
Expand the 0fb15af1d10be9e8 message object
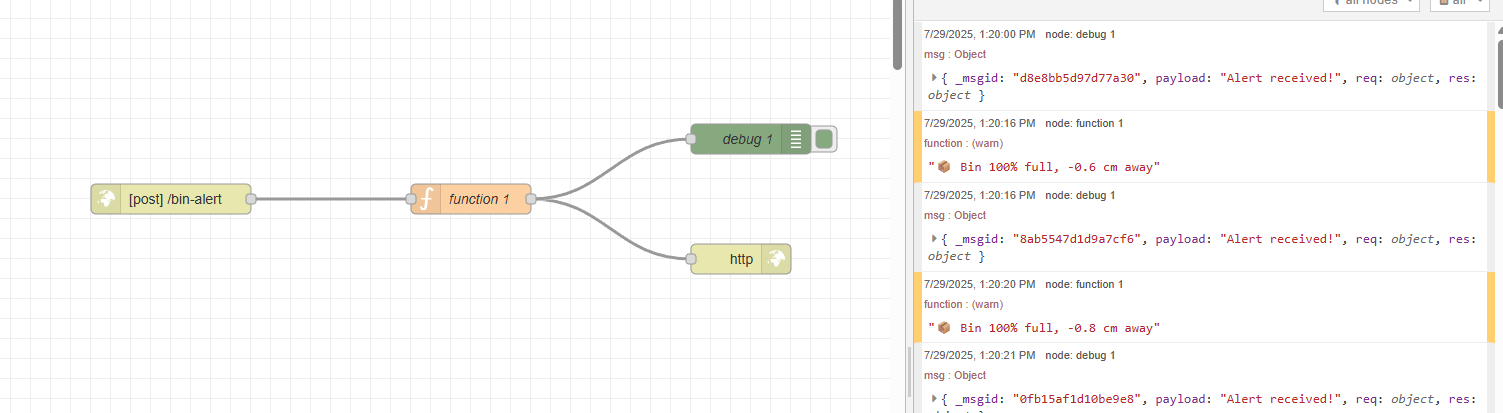coord(934,399)
